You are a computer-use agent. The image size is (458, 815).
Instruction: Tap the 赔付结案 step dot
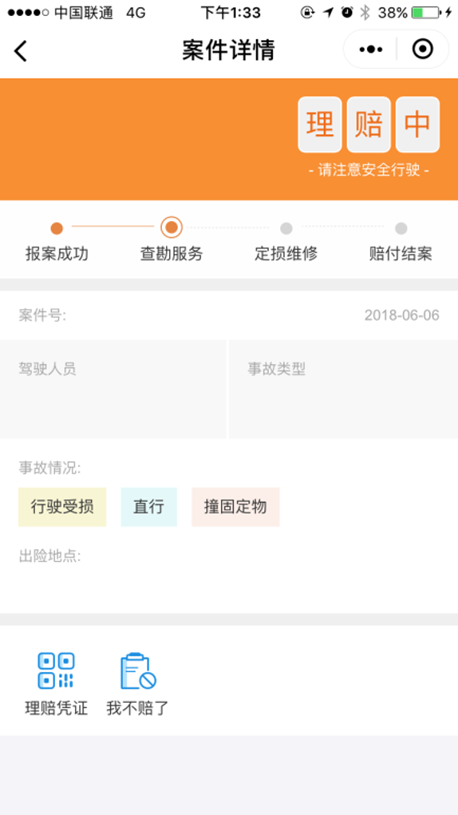401,228
